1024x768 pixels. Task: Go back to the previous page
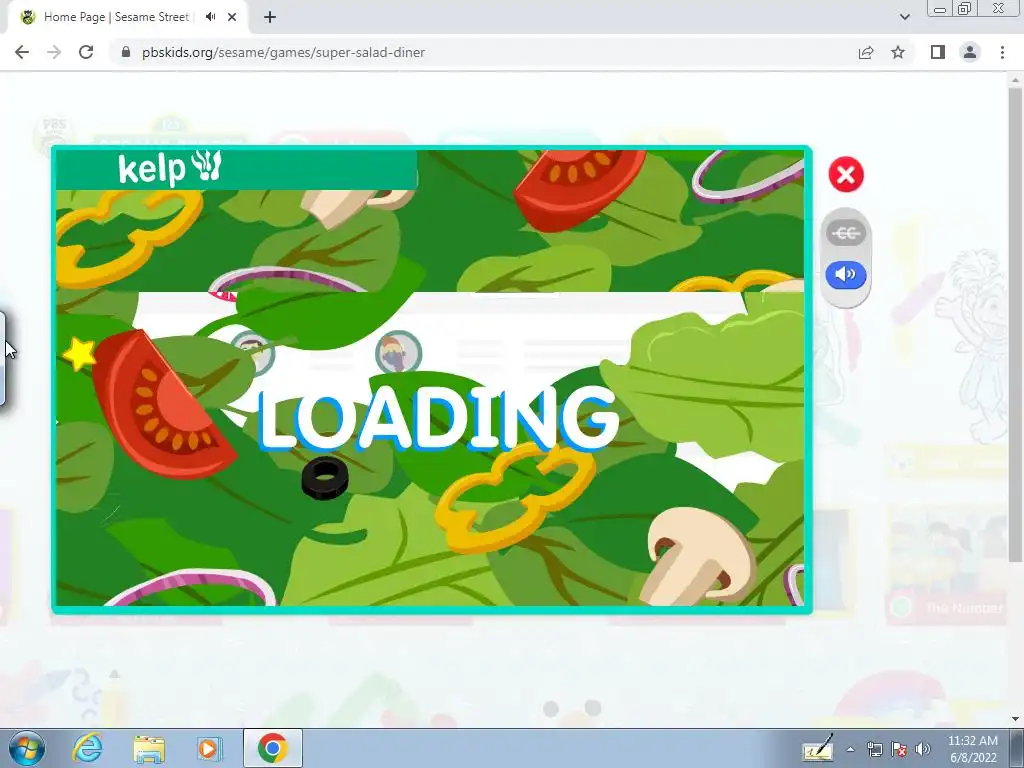coord(22,52)
